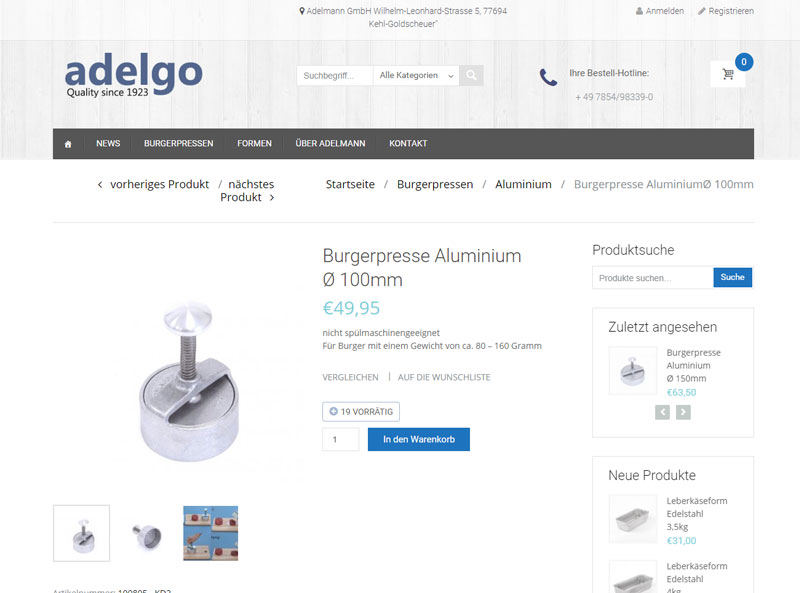Click the quantity input field
800x593 pixels.
pos(340,439)
